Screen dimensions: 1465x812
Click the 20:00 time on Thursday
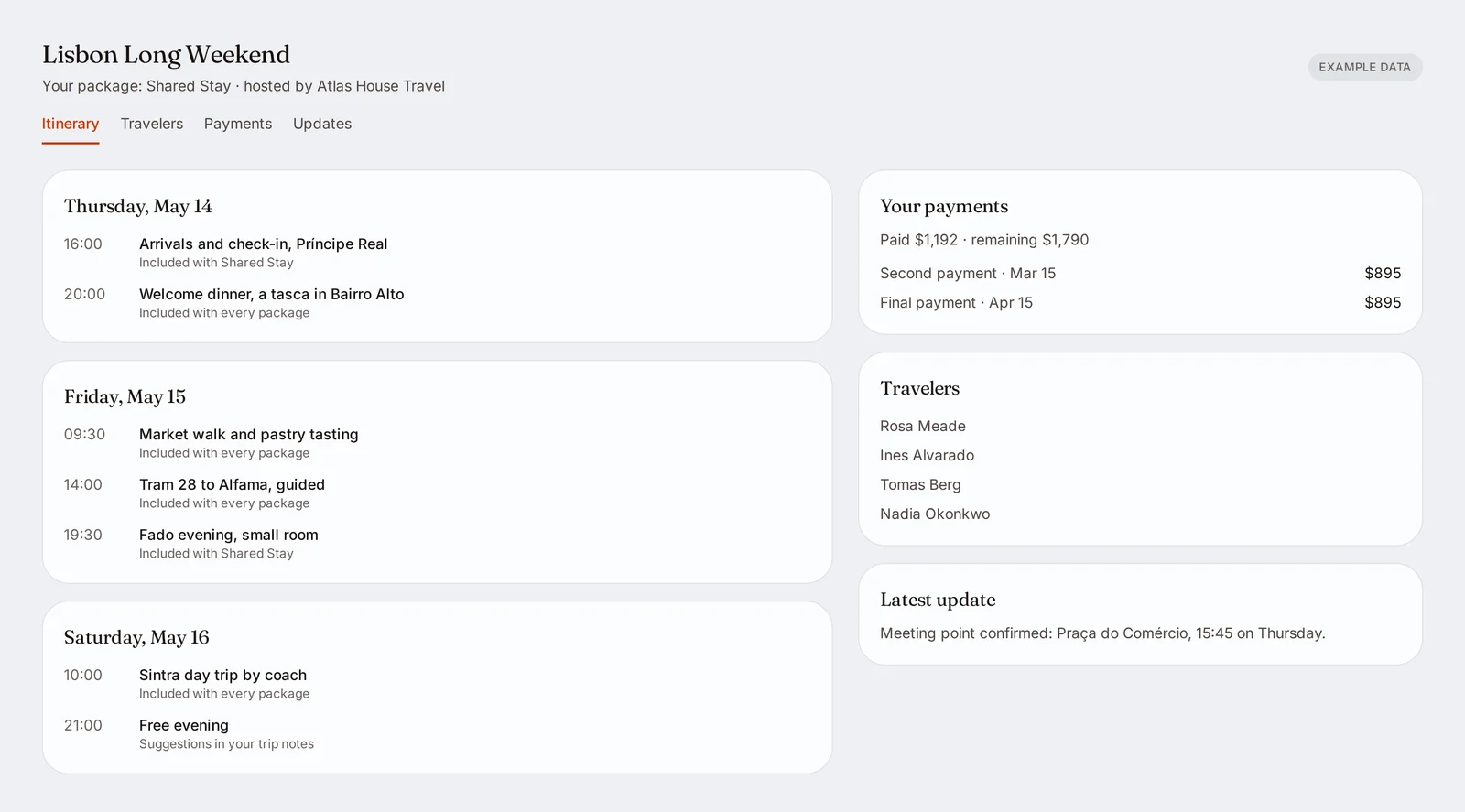pos(84,294)
